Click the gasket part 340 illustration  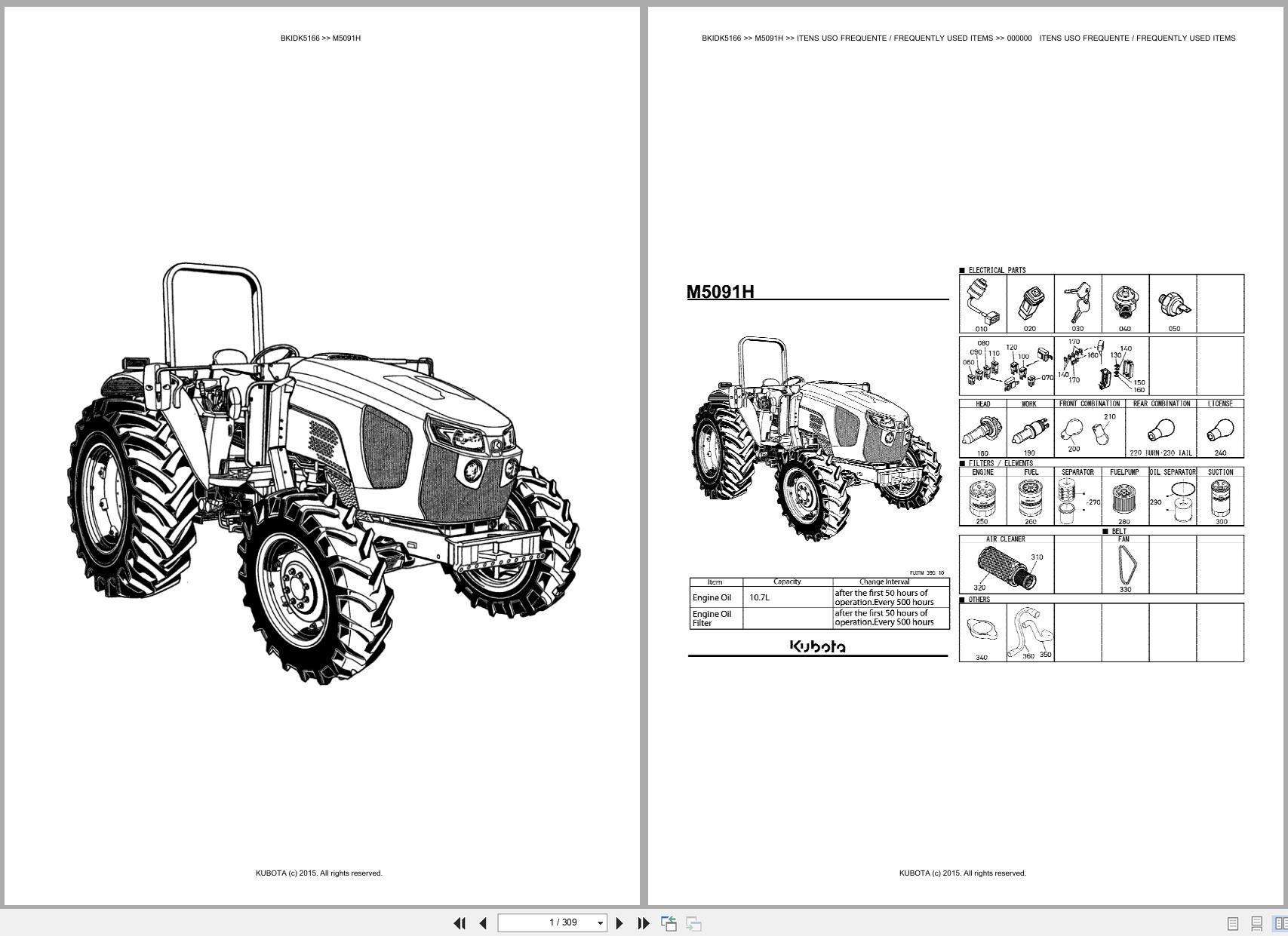click(981, 630)
